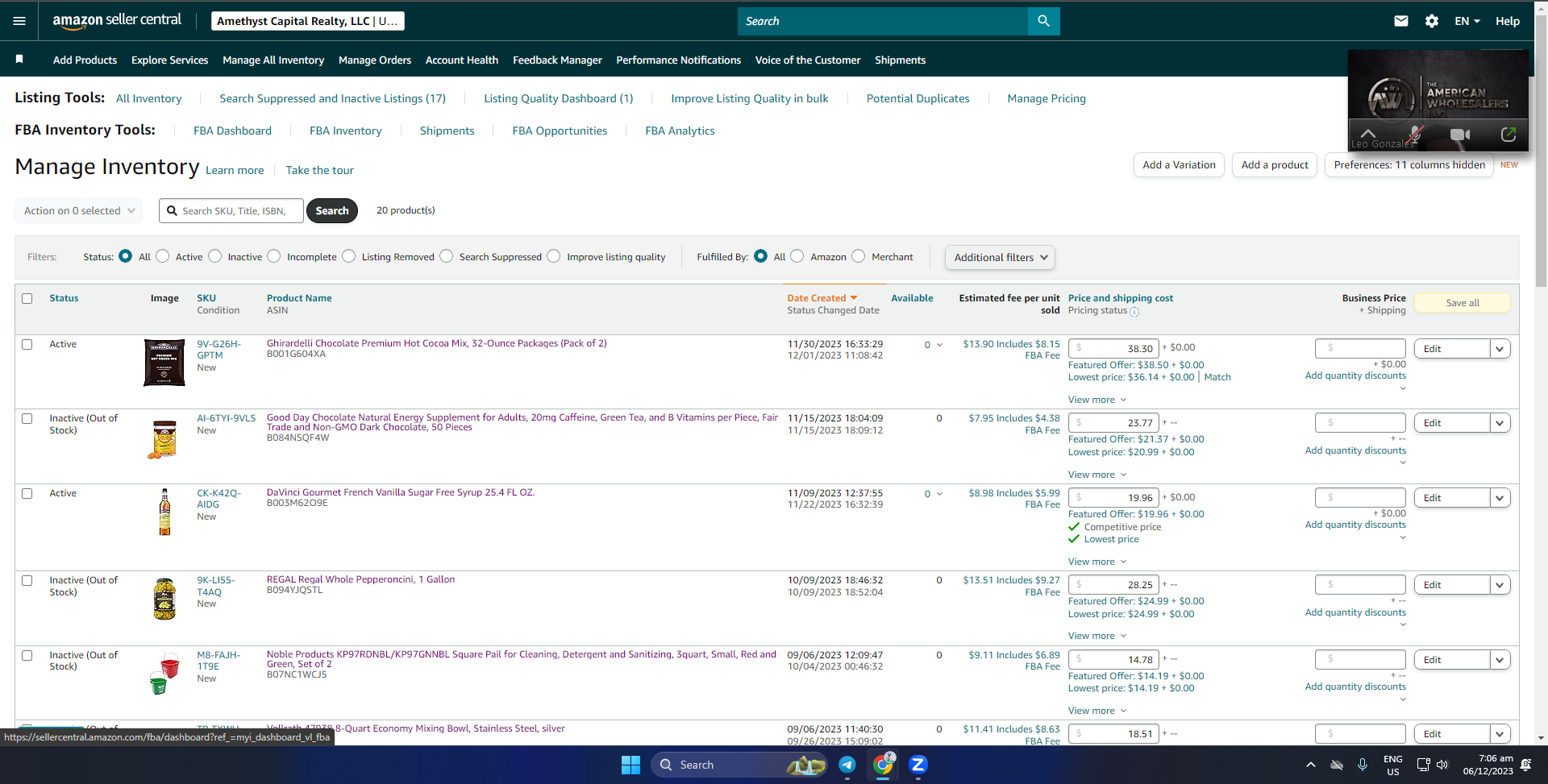Viewport: 1548px width, 784px height.
Task: Open Preferences: 11 columns hidden
Action: coord(1409,164)
